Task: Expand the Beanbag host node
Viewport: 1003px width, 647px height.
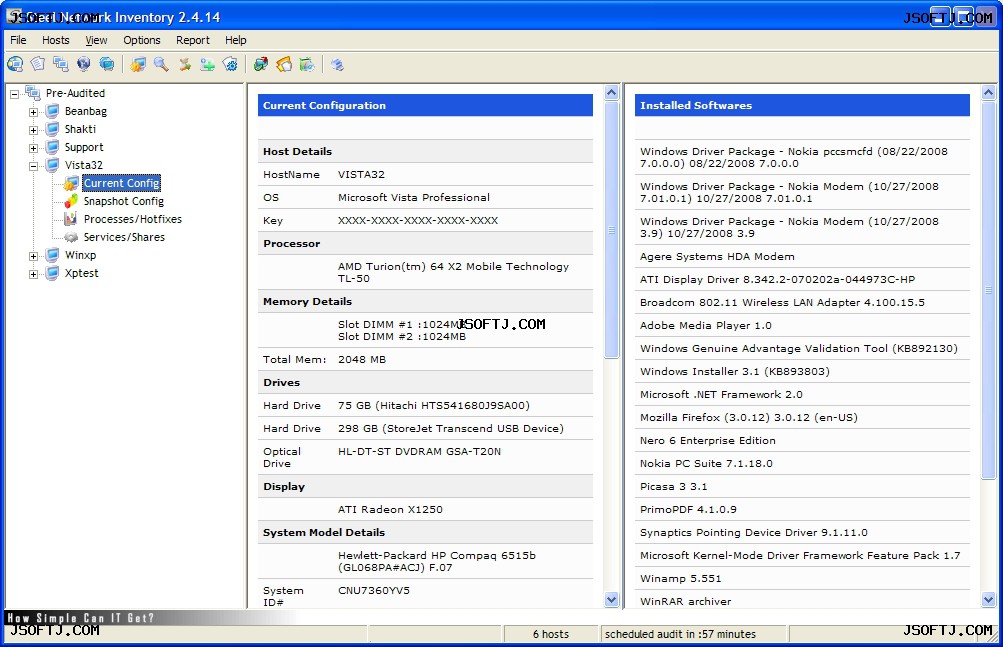Action: 33,112
